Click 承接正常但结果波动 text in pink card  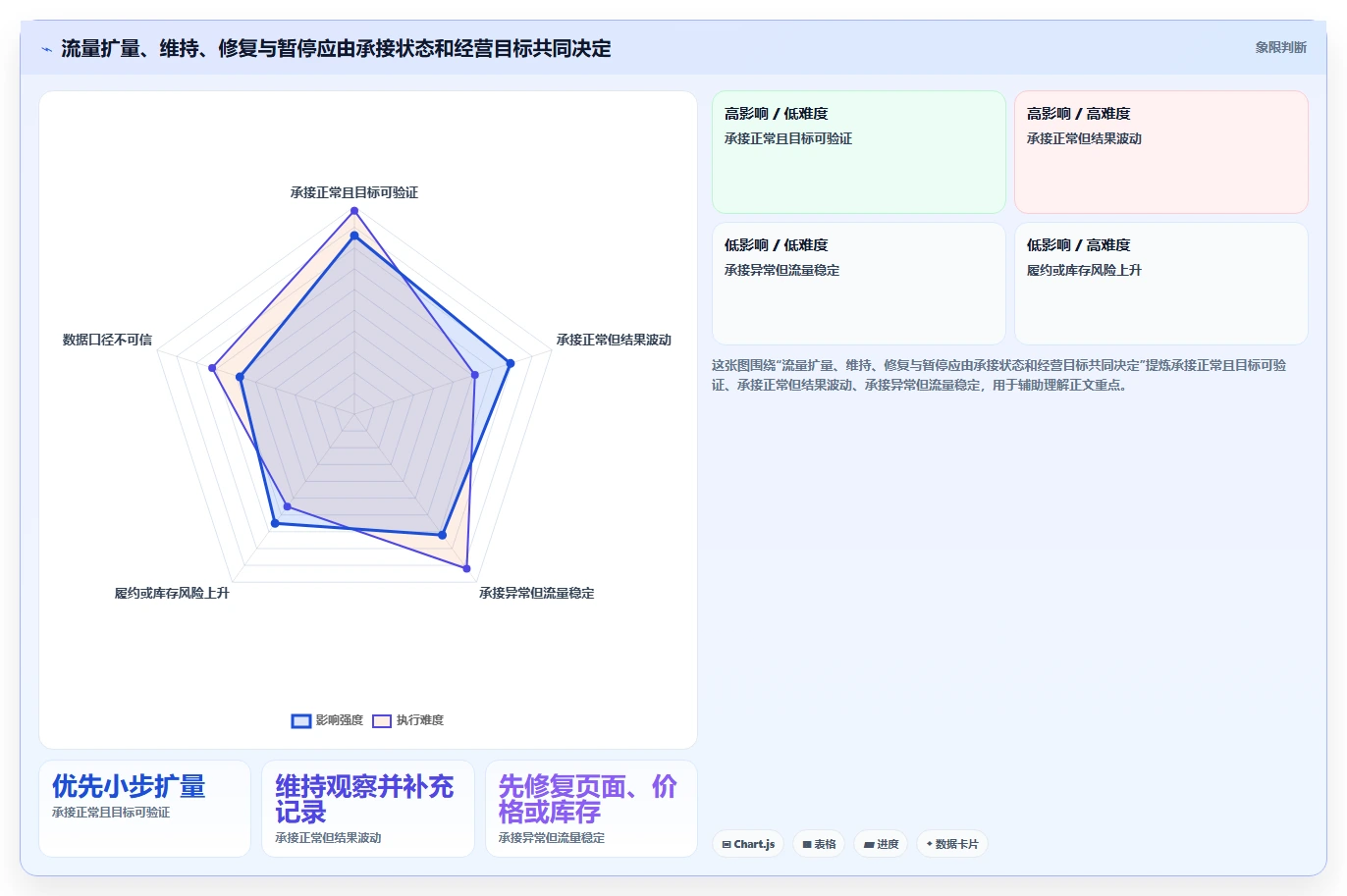point(1084,138)
